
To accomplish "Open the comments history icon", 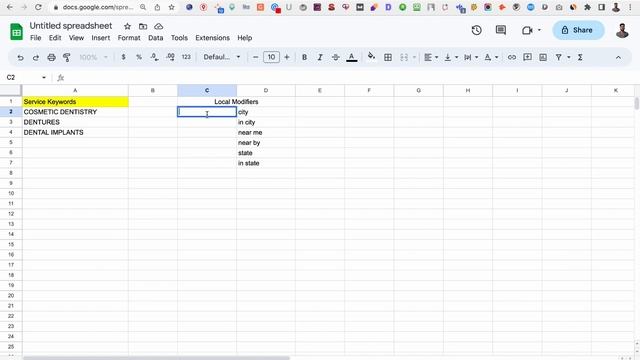I will click(x=501, y=30).
